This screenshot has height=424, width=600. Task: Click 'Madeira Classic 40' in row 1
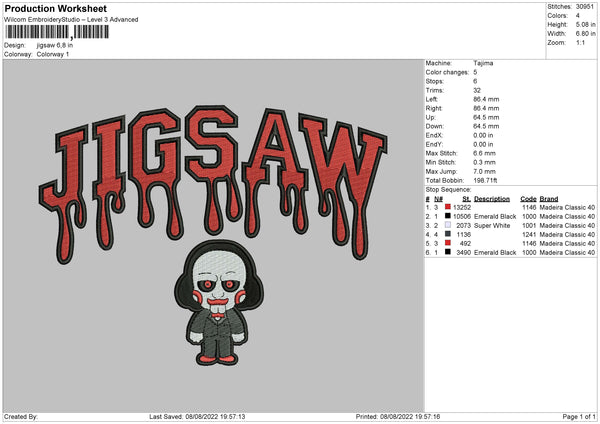click(x=567, y=207)
